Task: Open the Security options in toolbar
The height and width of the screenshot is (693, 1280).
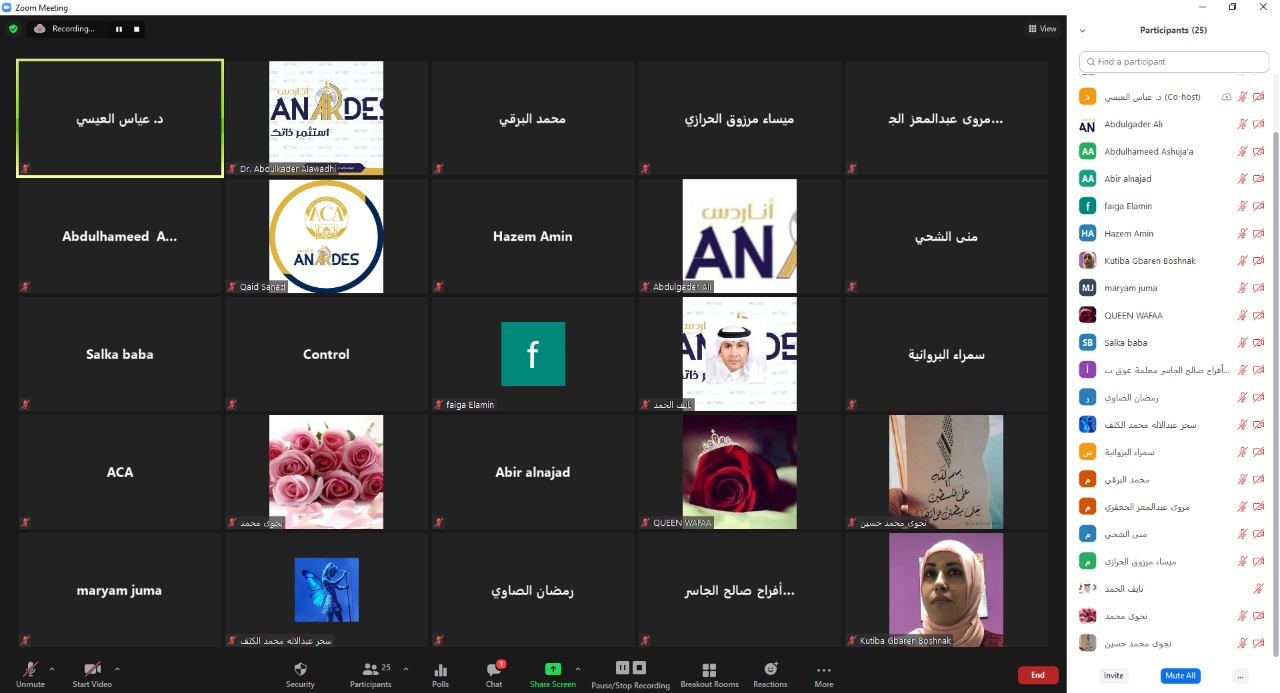Action: 300,674
